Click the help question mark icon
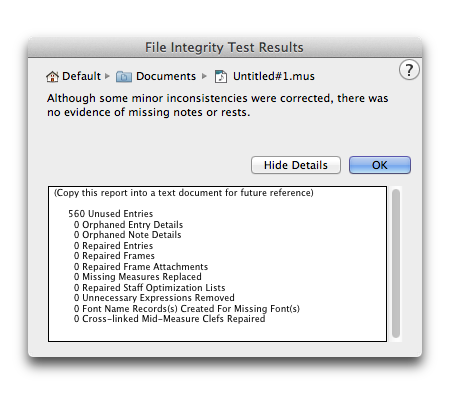Screen dimensions: 450x393 [409, 70]
